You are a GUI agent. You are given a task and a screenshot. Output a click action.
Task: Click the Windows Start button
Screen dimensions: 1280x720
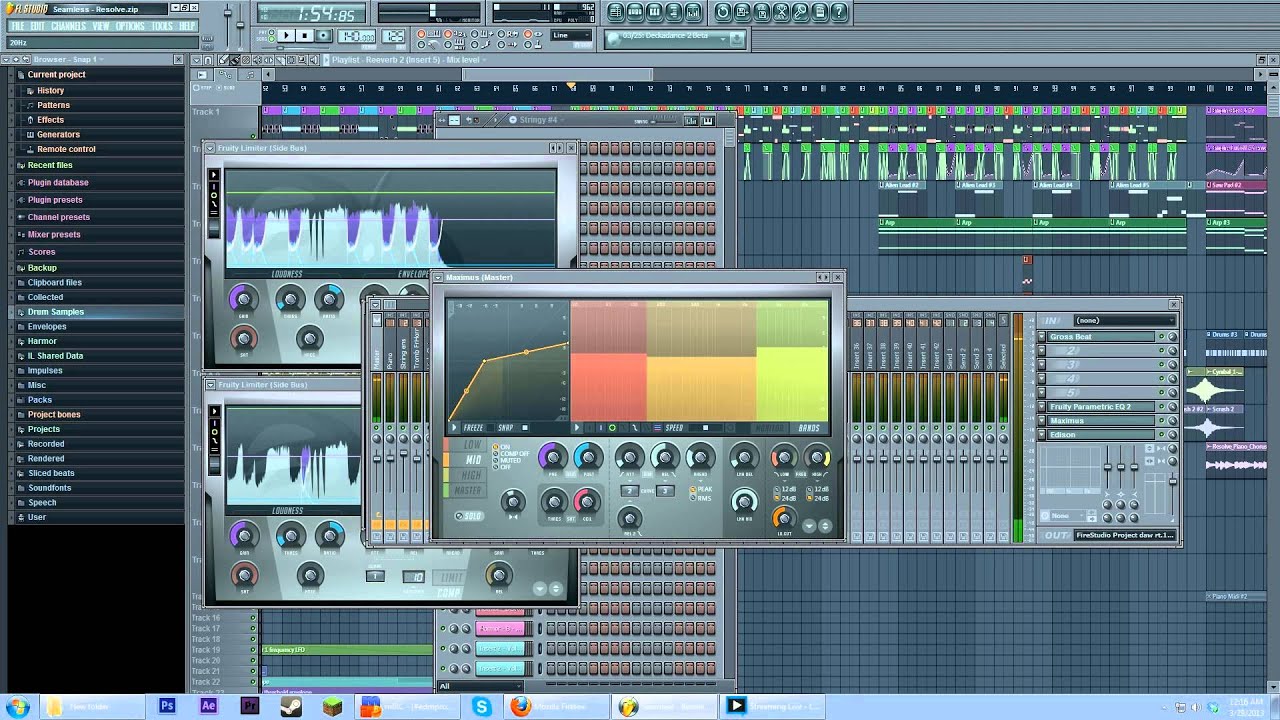(x=17, y=706)
